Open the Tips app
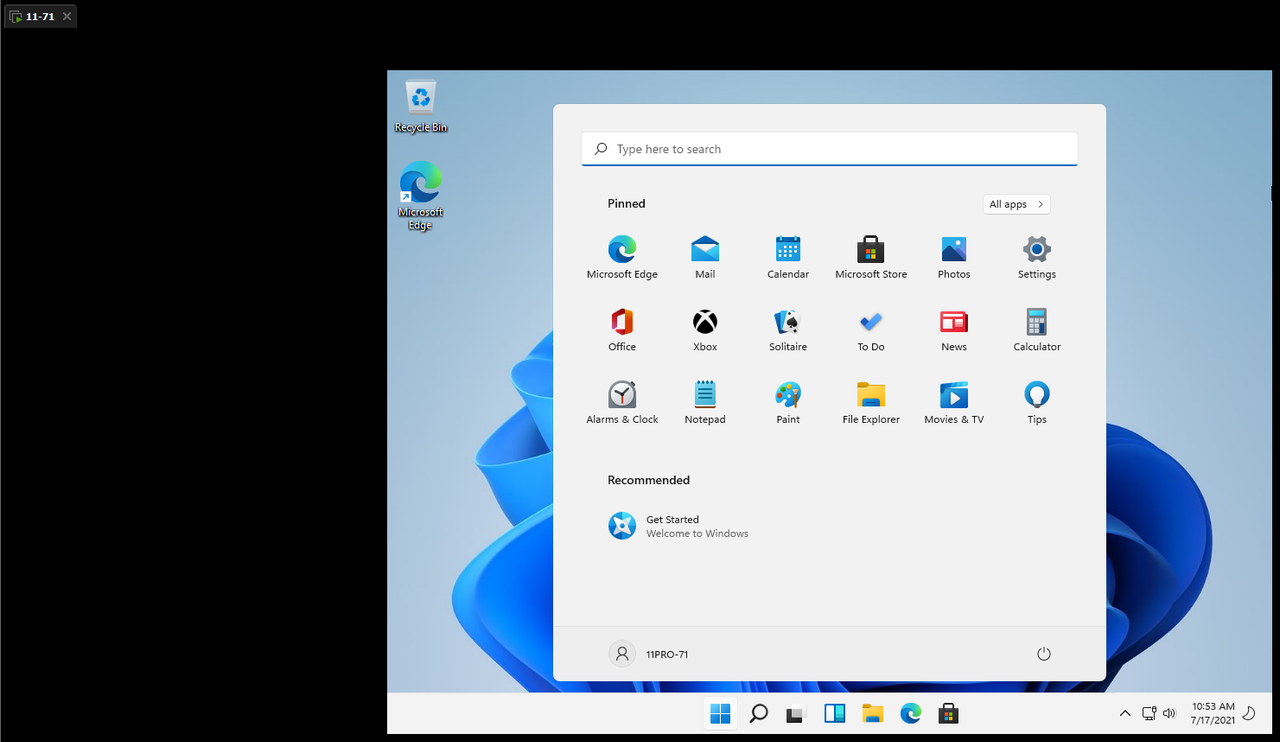 coord(1037,403)
